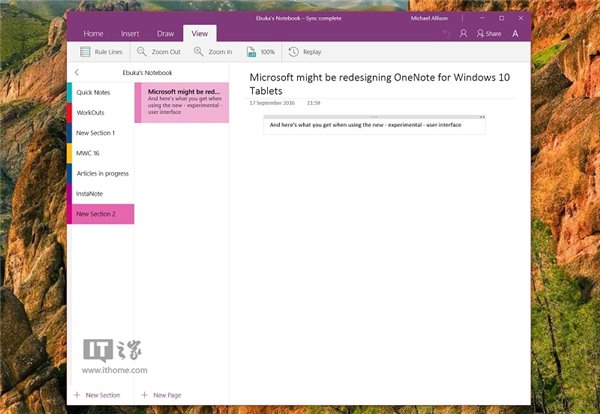Open the Draw tab
This screenshot has height=414, width=600.
click(x=165, y=34)
